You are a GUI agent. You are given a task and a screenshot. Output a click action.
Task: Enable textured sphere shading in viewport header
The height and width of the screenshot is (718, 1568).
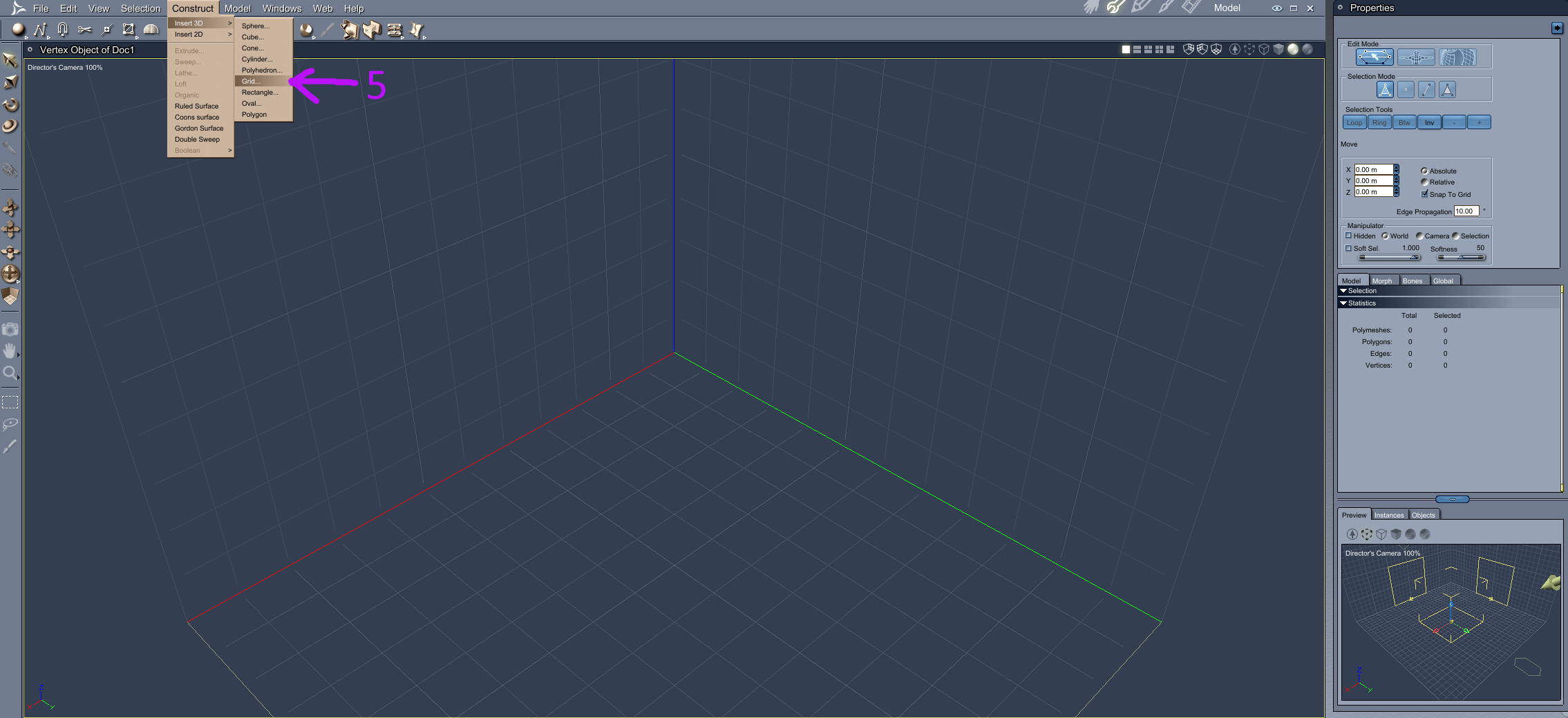coord(1307,50)
